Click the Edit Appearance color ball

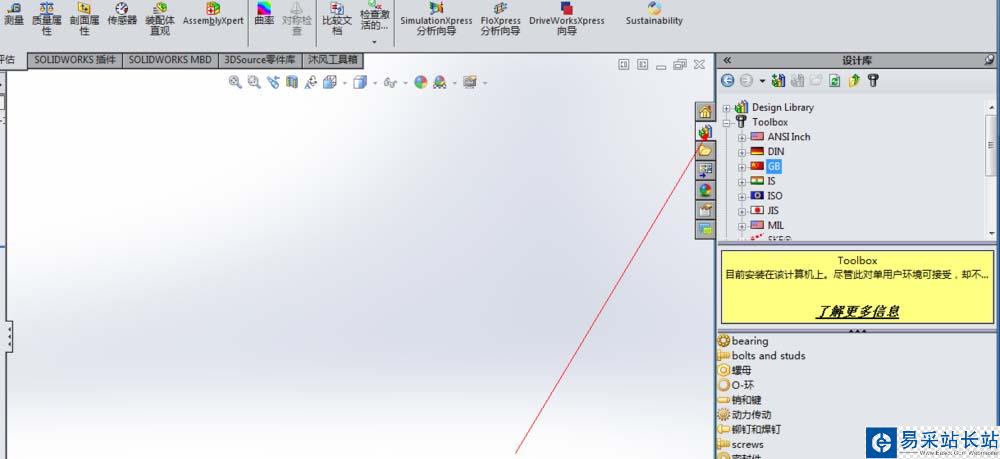[x=420, y=82]
